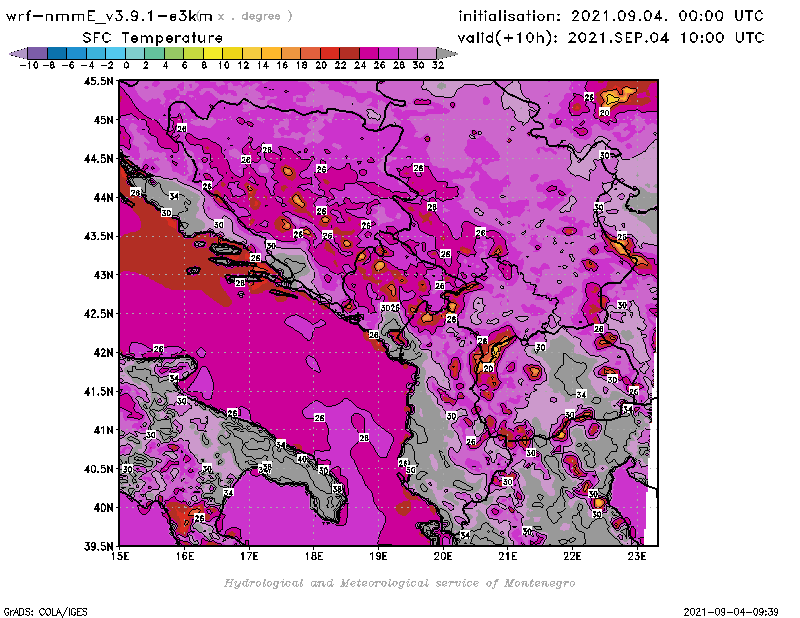
Task: Click the 32 legend tick label
Action: [438, 65]
